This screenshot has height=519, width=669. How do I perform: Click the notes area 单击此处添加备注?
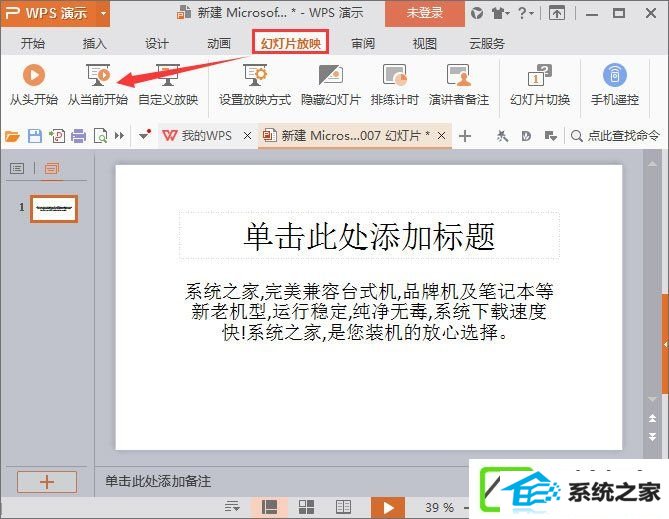tap(158, 481)
